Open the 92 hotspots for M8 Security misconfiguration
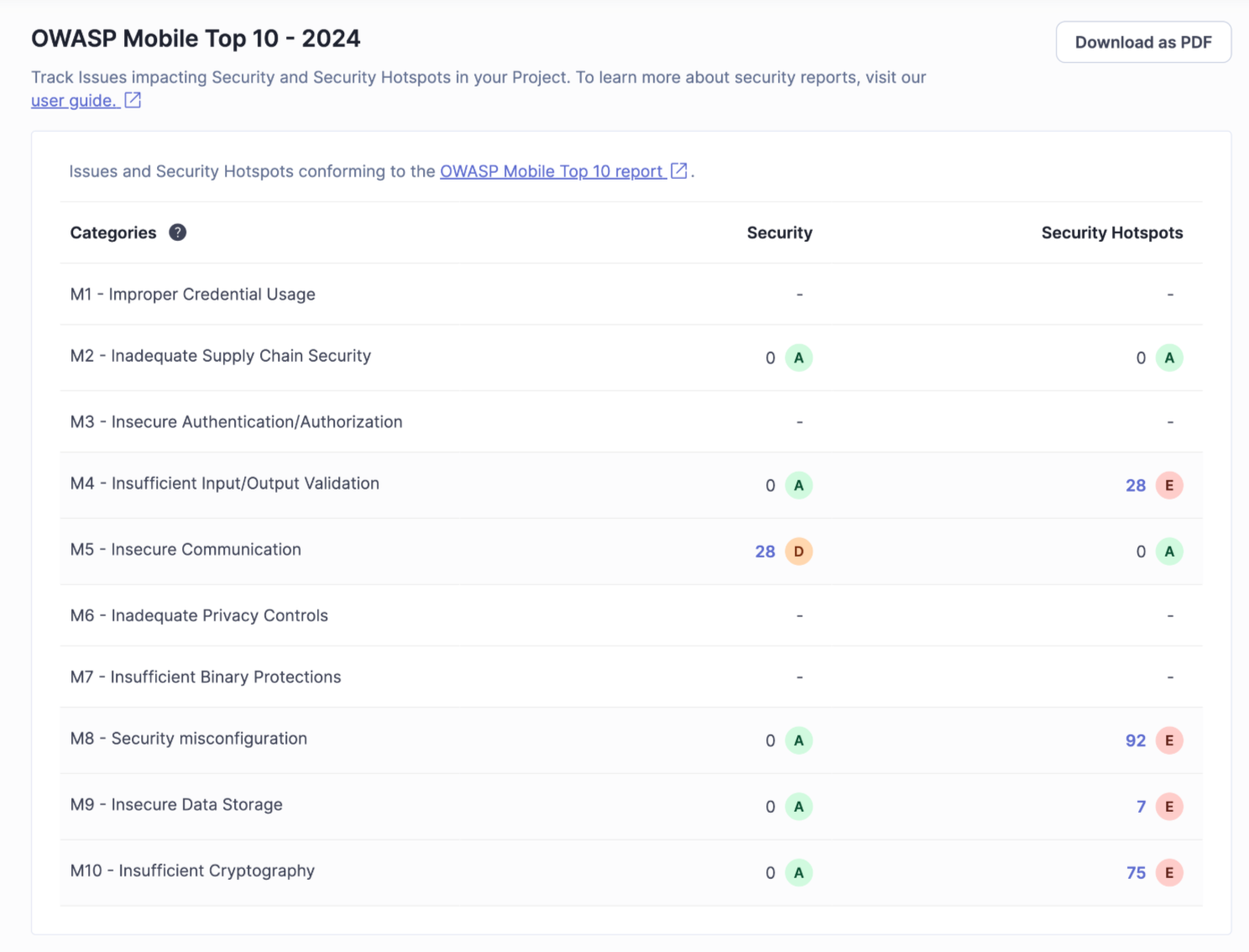 pos(1135,740)
